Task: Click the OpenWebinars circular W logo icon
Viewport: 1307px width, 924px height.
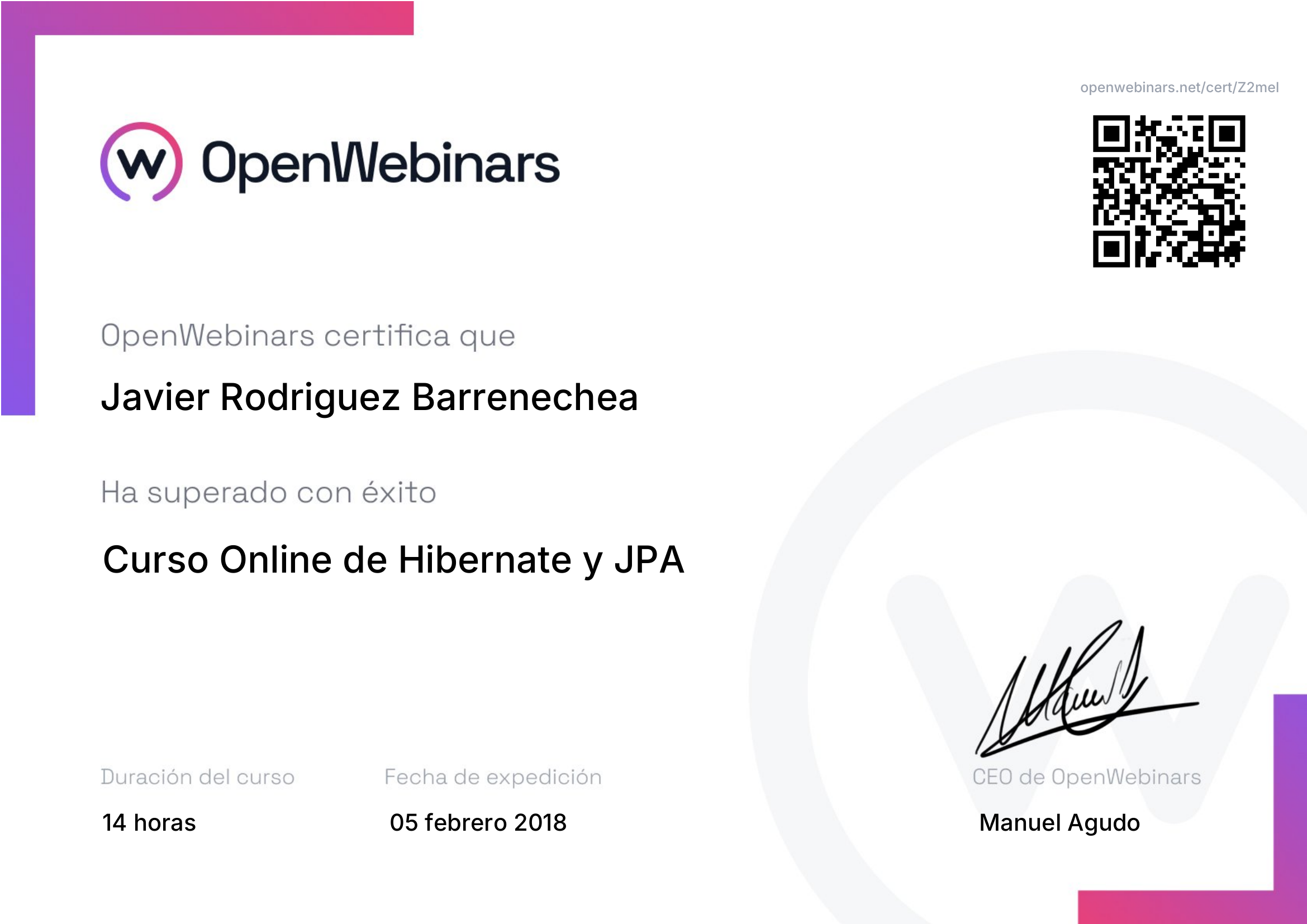Action: (x=141, y=161)
